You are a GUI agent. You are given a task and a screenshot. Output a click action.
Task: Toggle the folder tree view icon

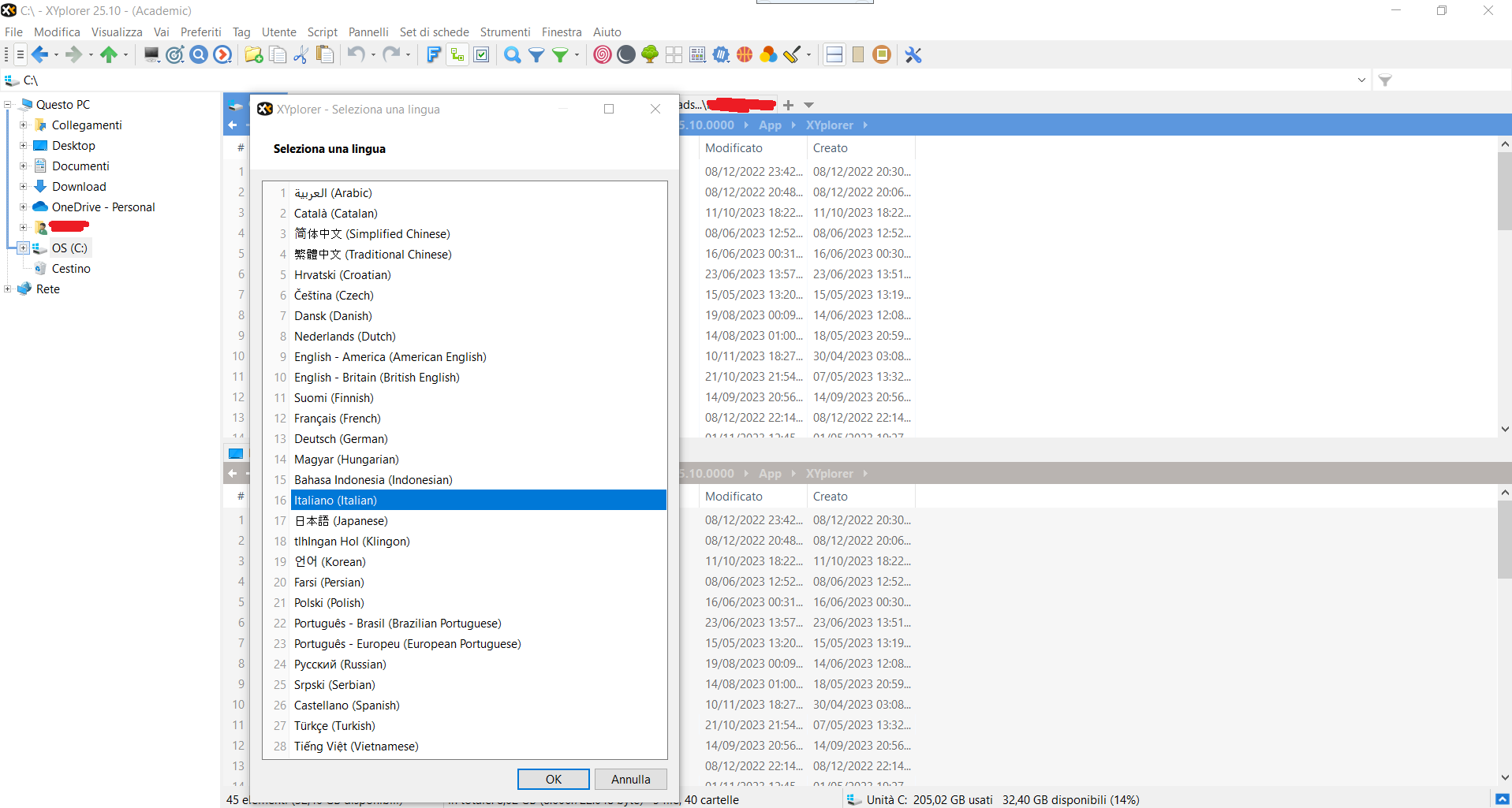[x=457, y=54]
